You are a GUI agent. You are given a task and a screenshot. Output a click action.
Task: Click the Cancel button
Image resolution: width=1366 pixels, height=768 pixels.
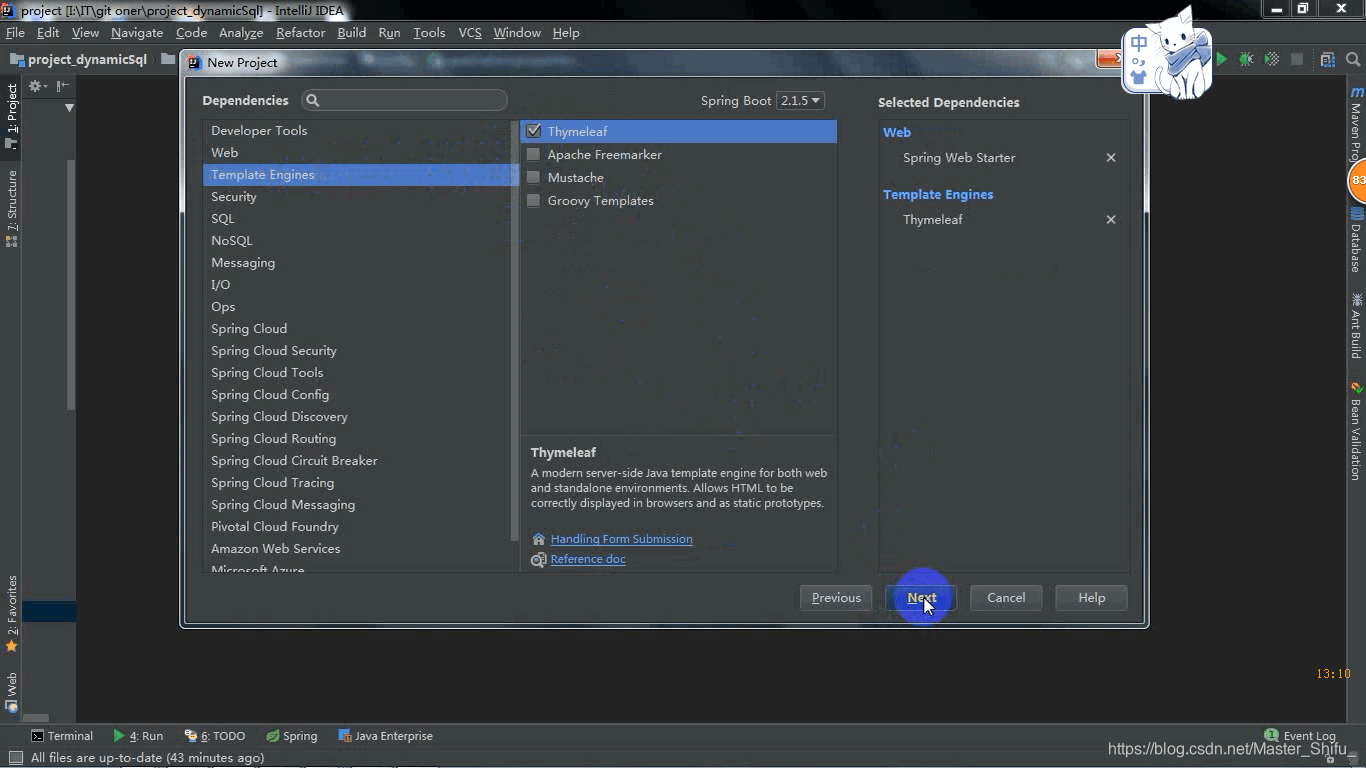(x=1006, y=598)
